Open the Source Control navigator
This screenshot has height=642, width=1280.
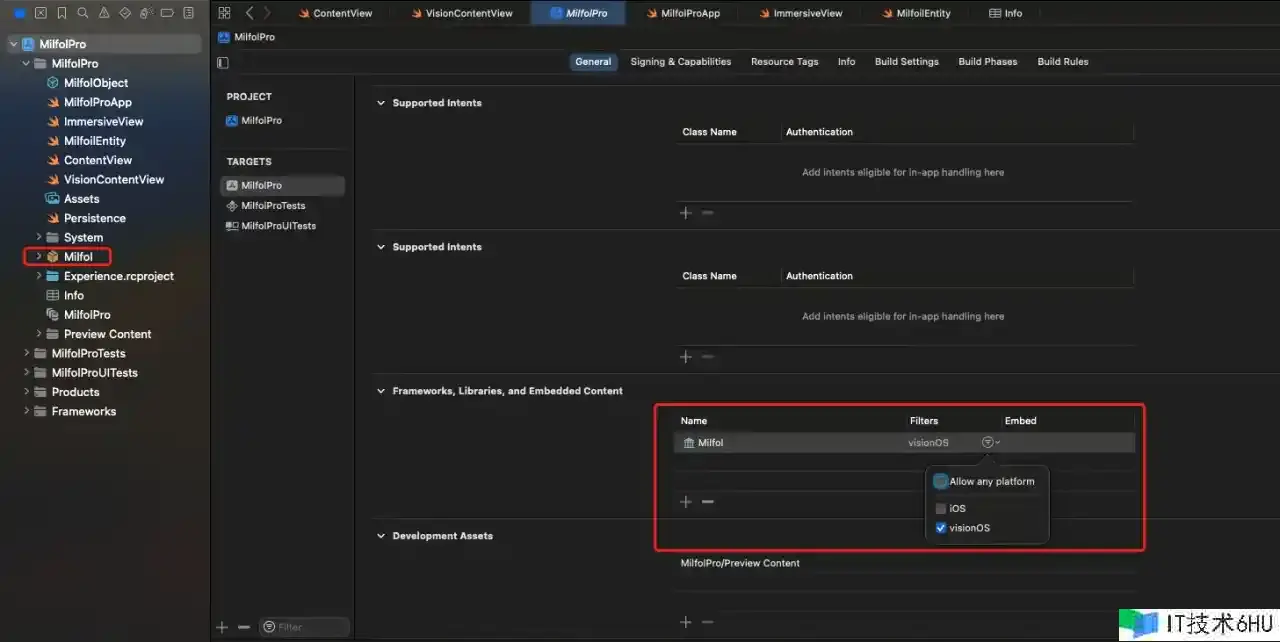coord(40,13)
